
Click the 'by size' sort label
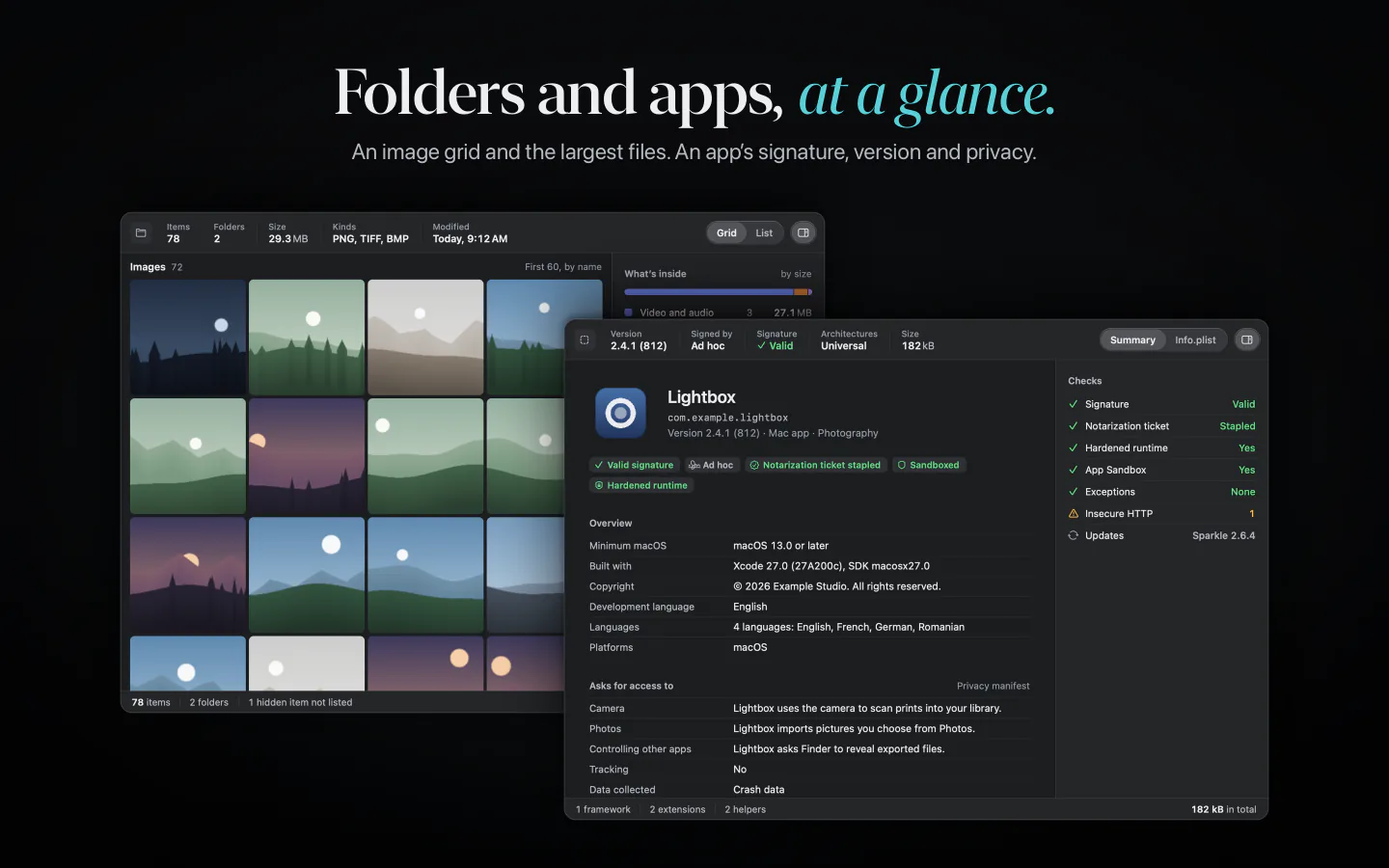click(796, 274)
